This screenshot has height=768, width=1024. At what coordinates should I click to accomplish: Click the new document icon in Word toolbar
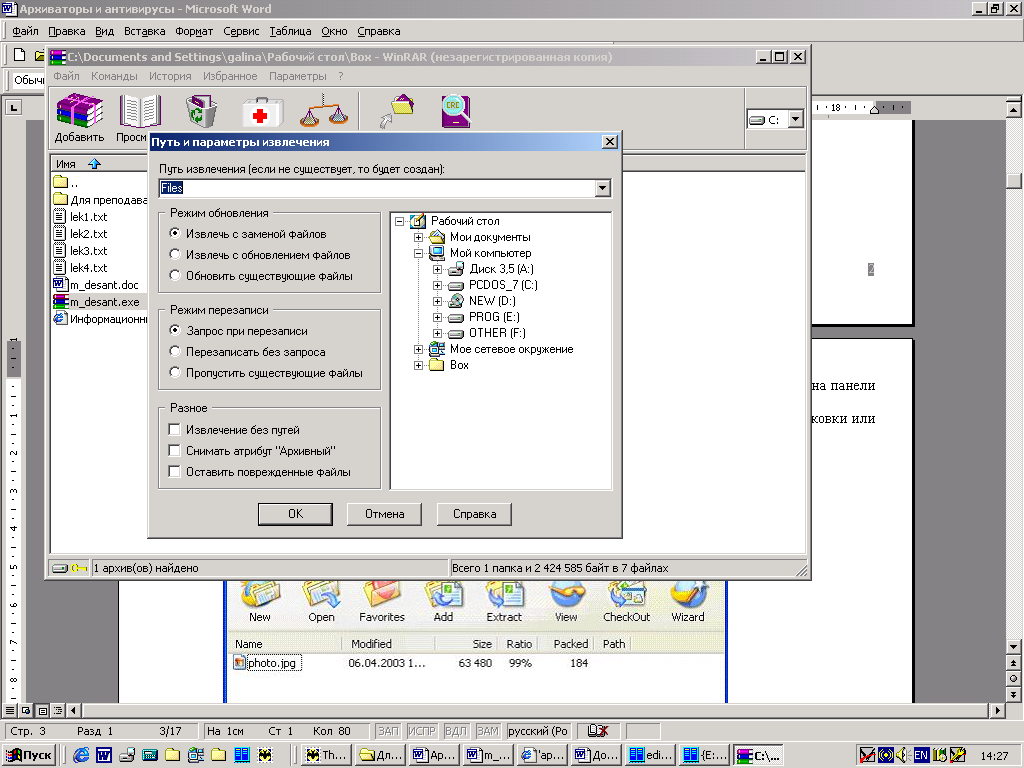[x=20, y=55]
